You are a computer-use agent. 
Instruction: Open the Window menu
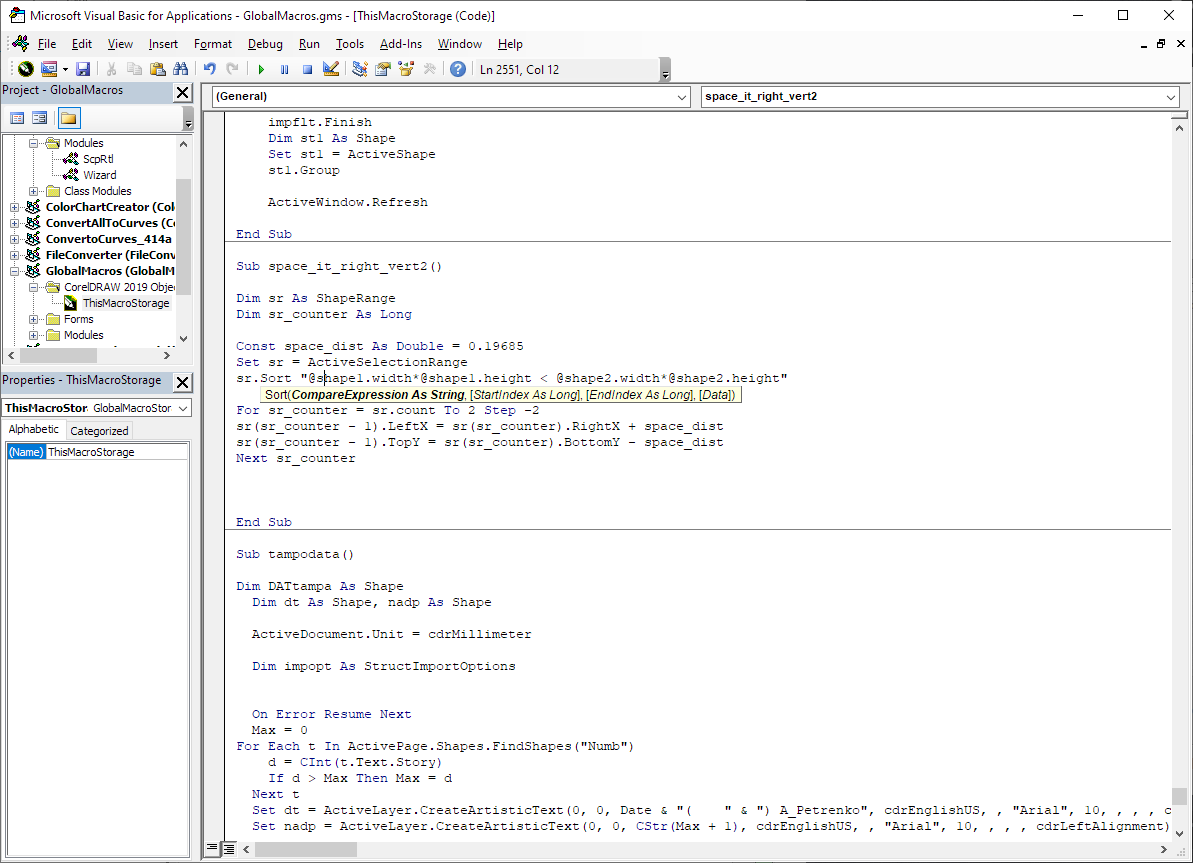(460, 44)
